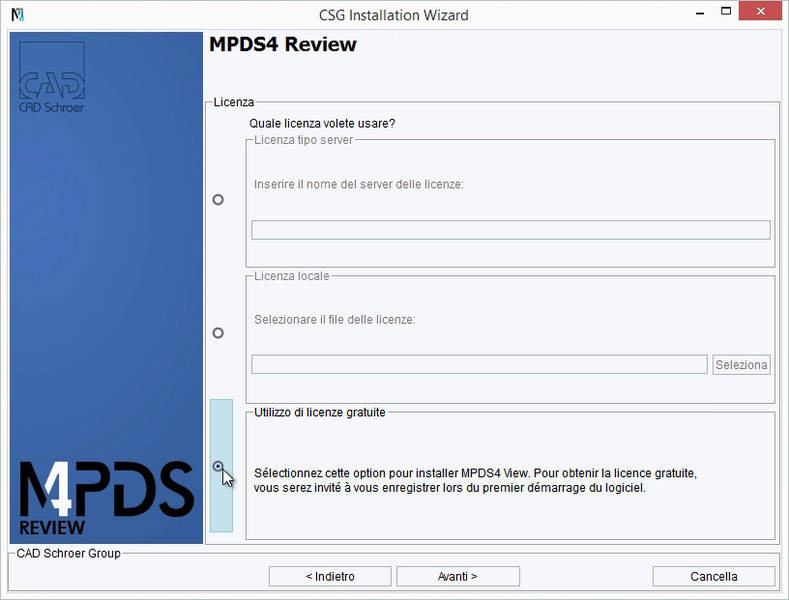Click 'Inserire il nome del server delle licenze' label
This screenshot has width=789, height=600.
tap(359, 184)
